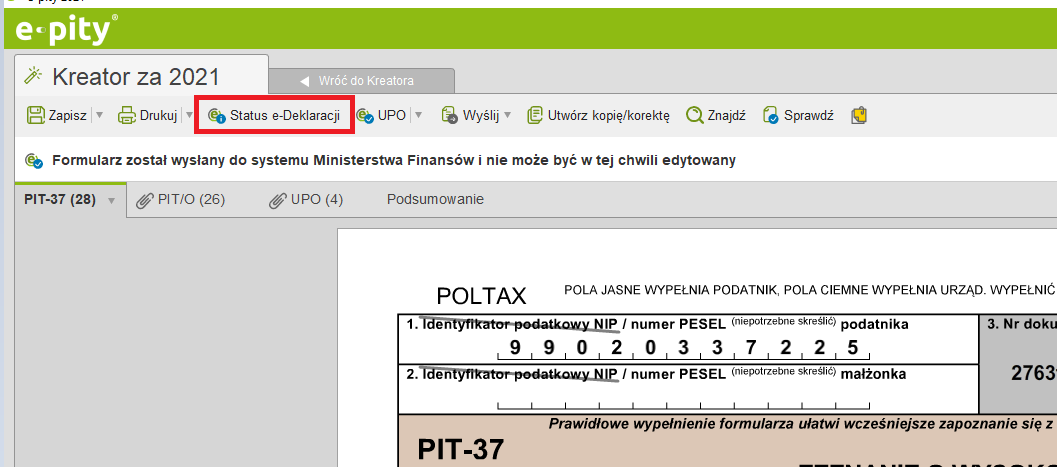Click the magic wand Kreator icon
Image resolution: width=1057 pixels, height=467 pixels.
tap(33, 76)
